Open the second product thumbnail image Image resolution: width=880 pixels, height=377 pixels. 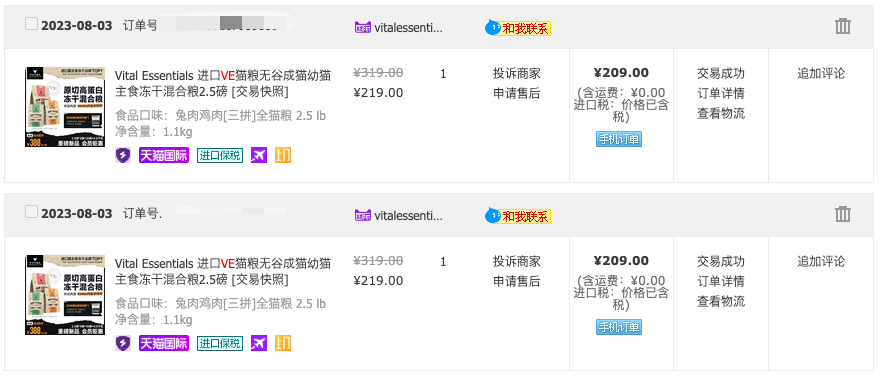point(65,295)
